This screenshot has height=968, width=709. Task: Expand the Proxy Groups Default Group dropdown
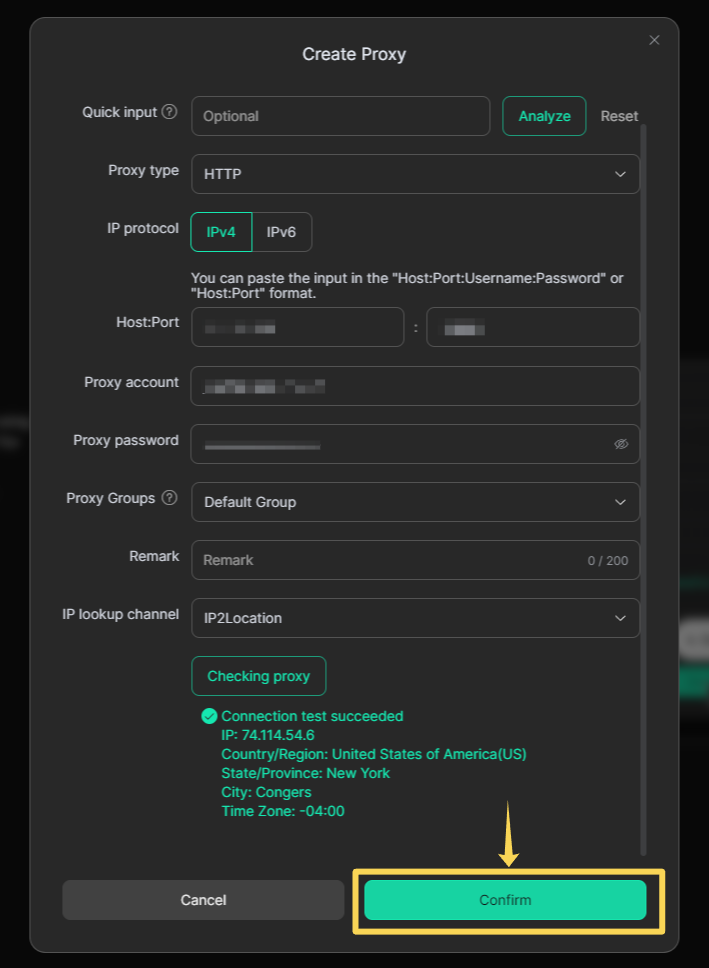(x=415, y=502)
